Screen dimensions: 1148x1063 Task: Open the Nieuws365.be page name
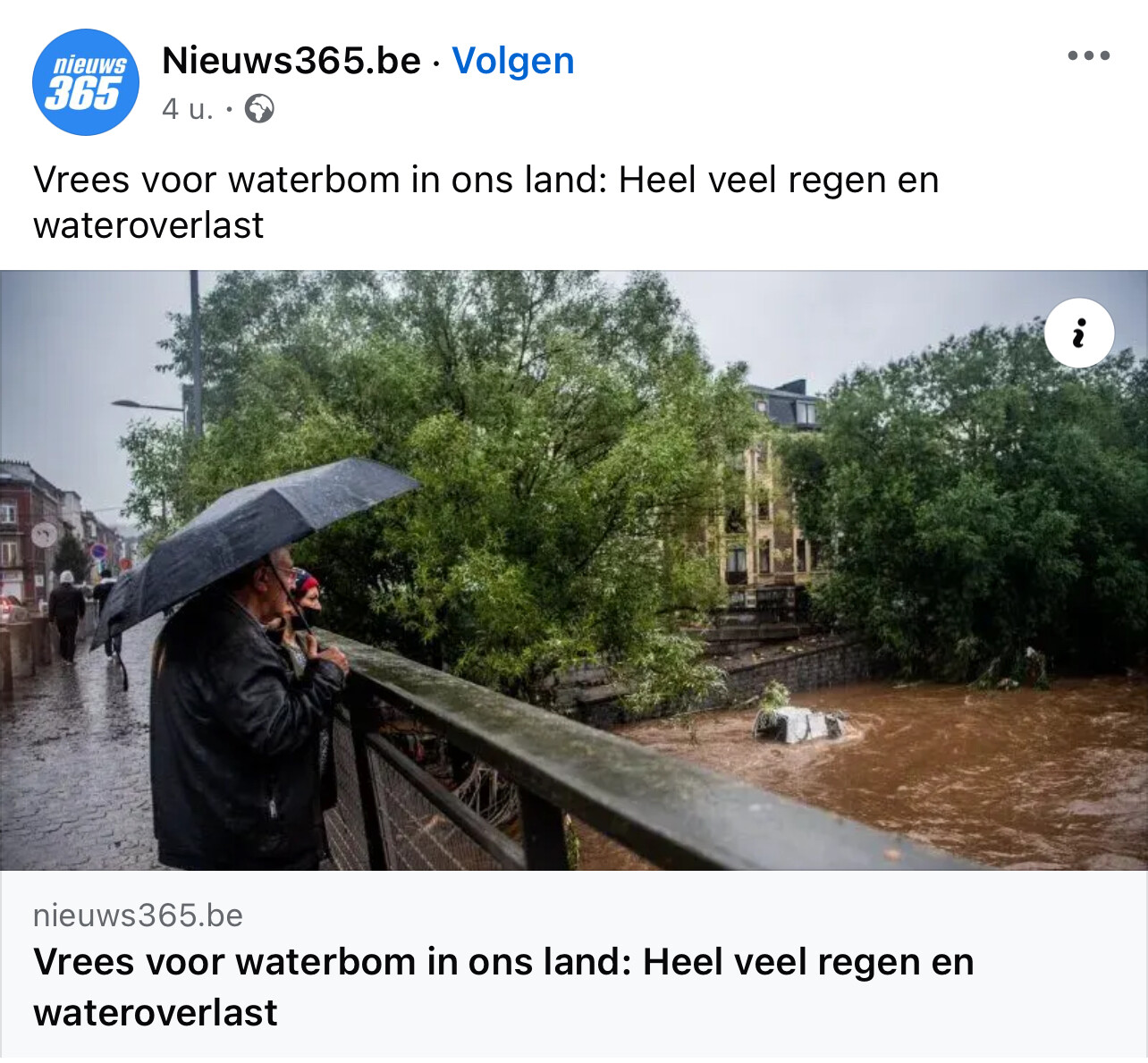point(291,61)
